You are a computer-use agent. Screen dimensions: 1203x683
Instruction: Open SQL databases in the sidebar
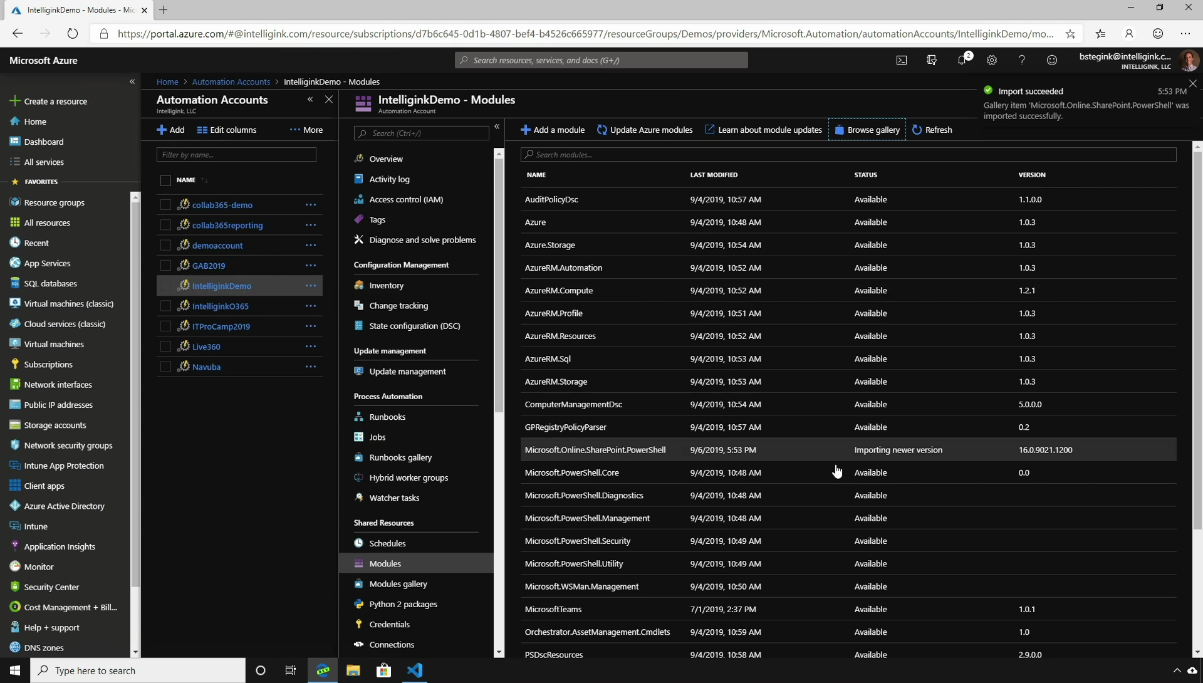[x=50, y=283]
